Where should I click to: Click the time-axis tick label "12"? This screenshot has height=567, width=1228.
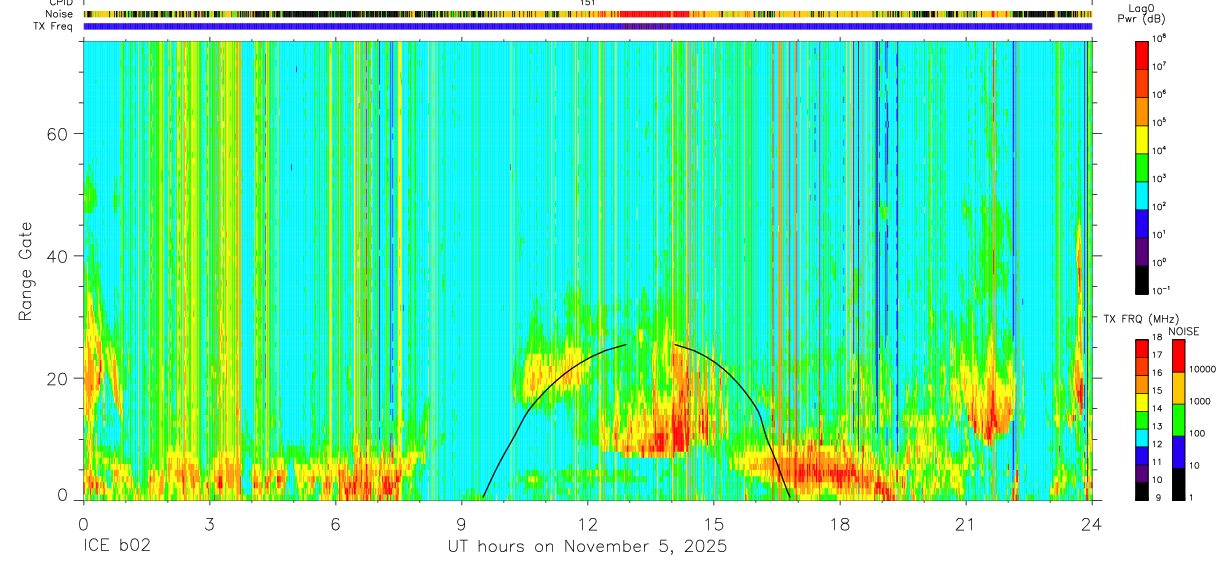point(588,525)
